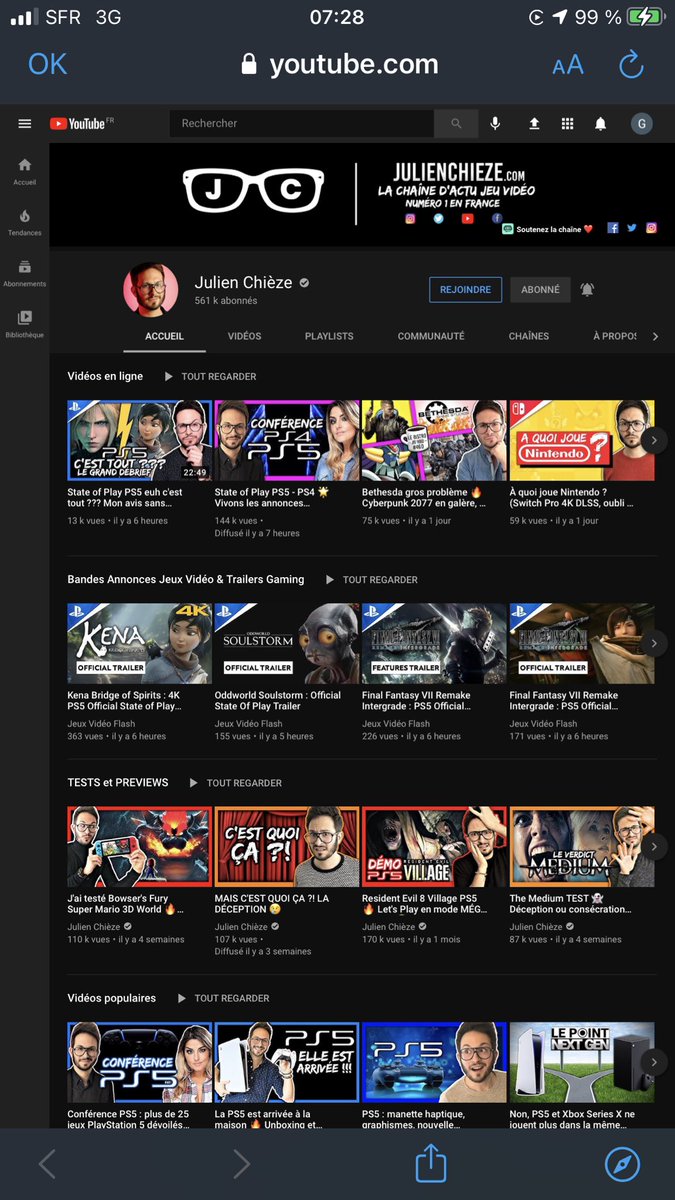The height and width of the screenshot is (1200, 675).
Task: Open Abonnements in the sidebar
Action: point(25,273)
